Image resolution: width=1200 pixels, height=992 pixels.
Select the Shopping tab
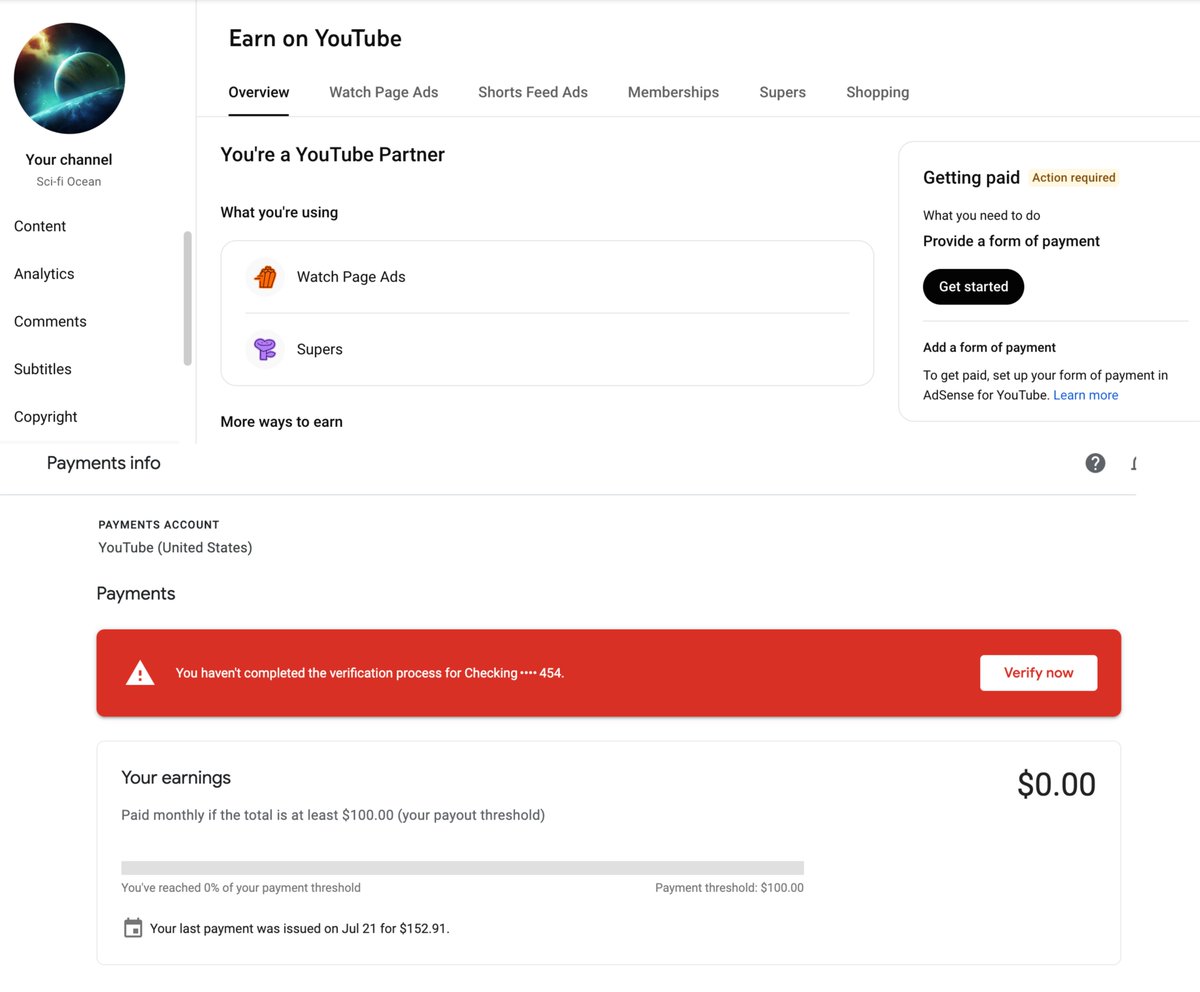point(878,92)
